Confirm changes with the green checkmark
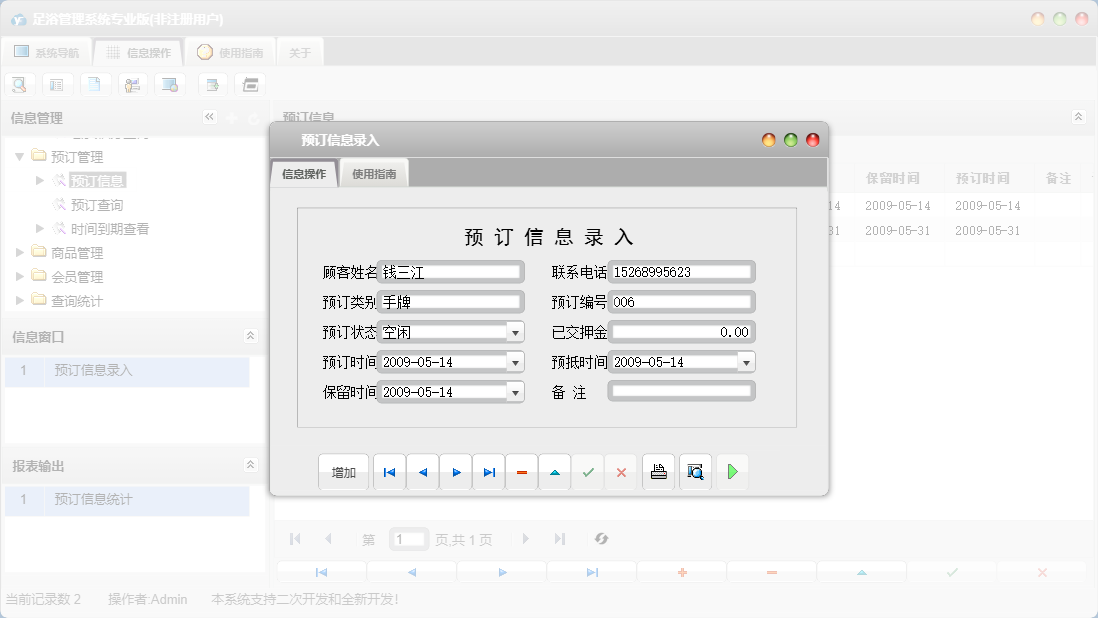The width and height of the screenshot is (1098, 618). click(588, 472)
